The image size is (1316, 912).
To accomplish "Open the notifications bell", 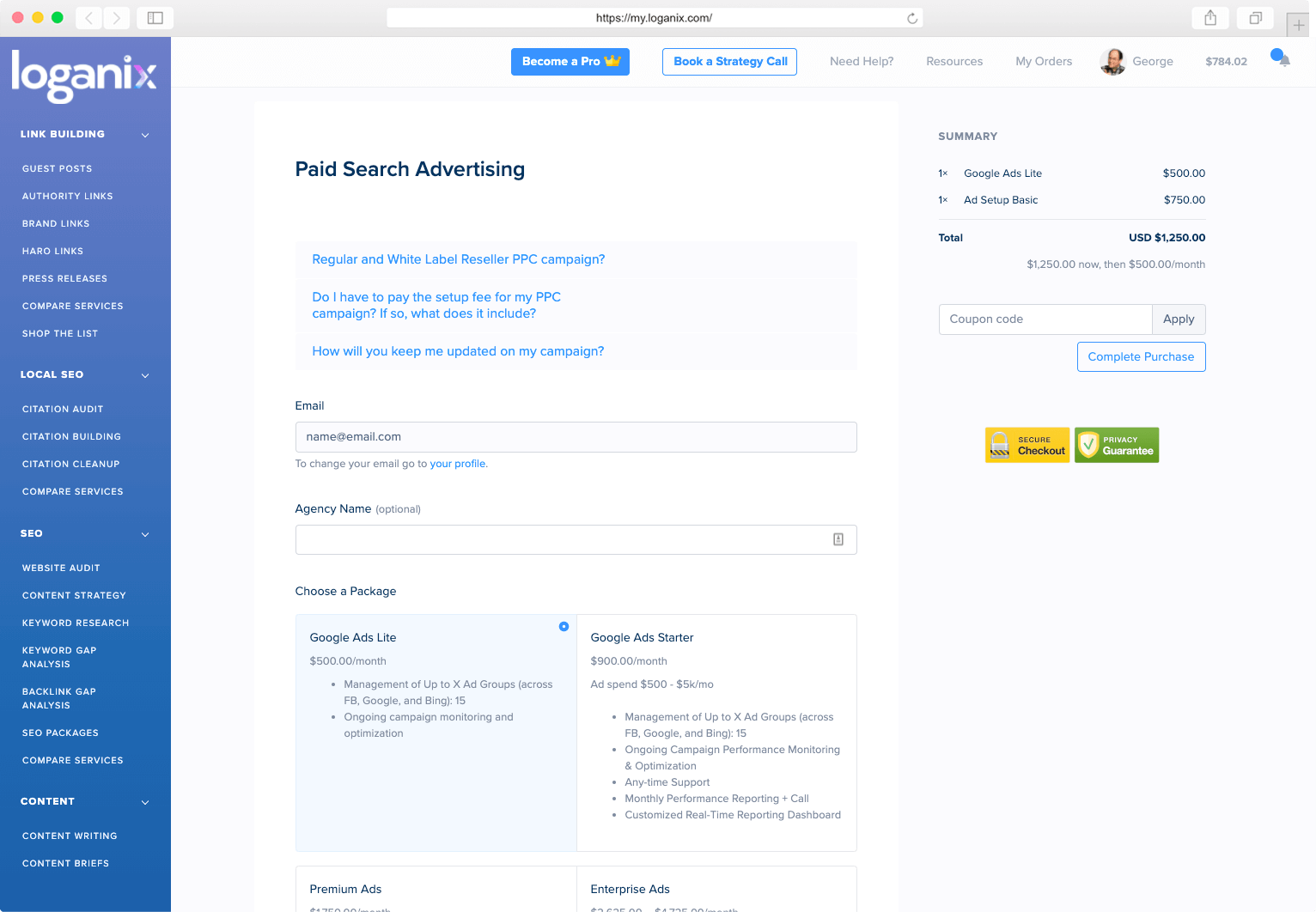I will (1282, 59).
